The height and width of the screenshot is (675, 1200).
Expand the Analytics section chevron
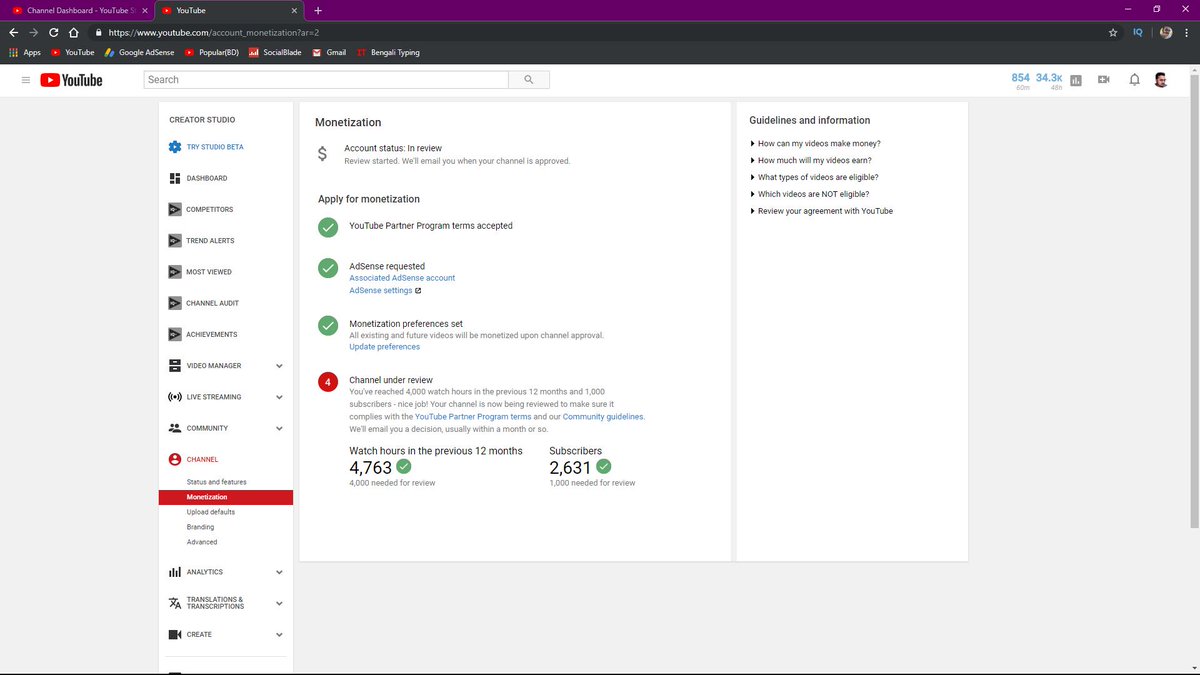tap(279, 572)
